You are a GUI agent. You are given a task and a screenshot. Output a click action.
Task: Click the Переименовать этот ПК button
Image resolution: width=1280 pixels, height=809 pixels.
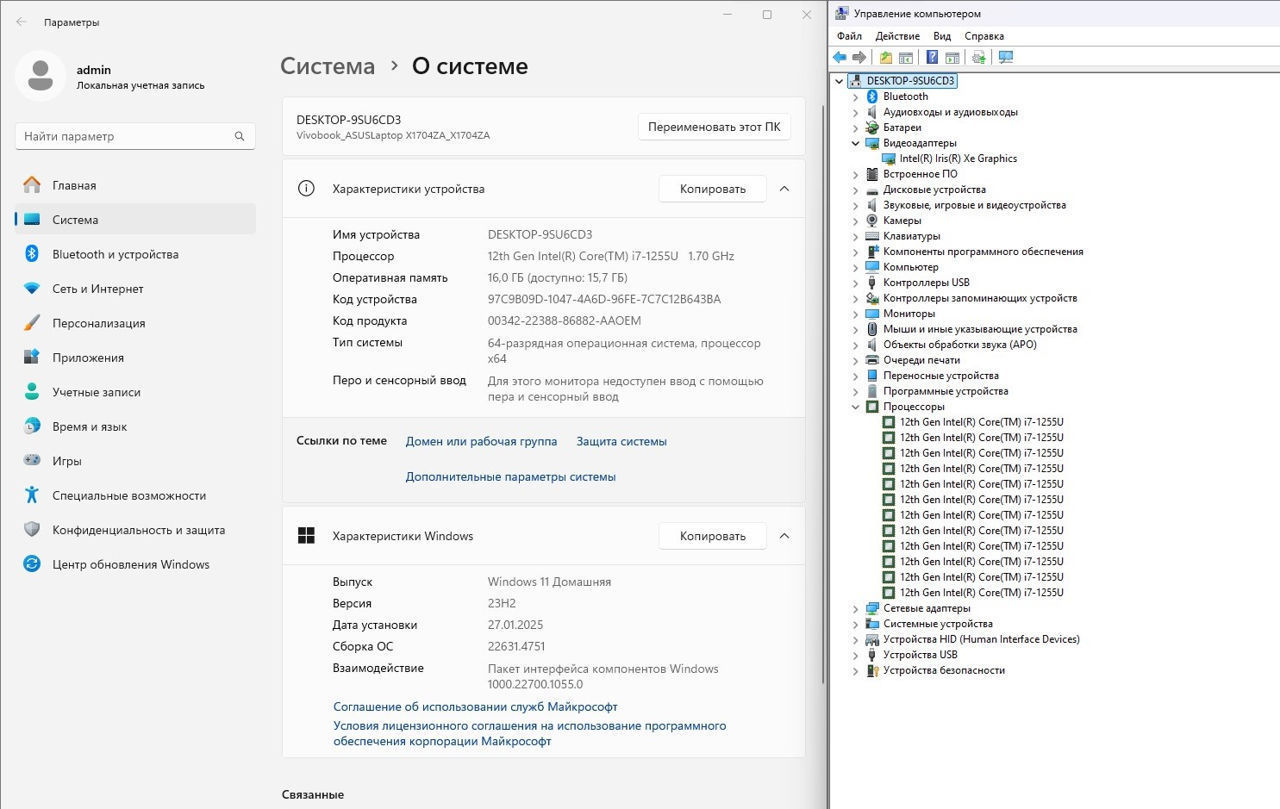coord(714,127)
